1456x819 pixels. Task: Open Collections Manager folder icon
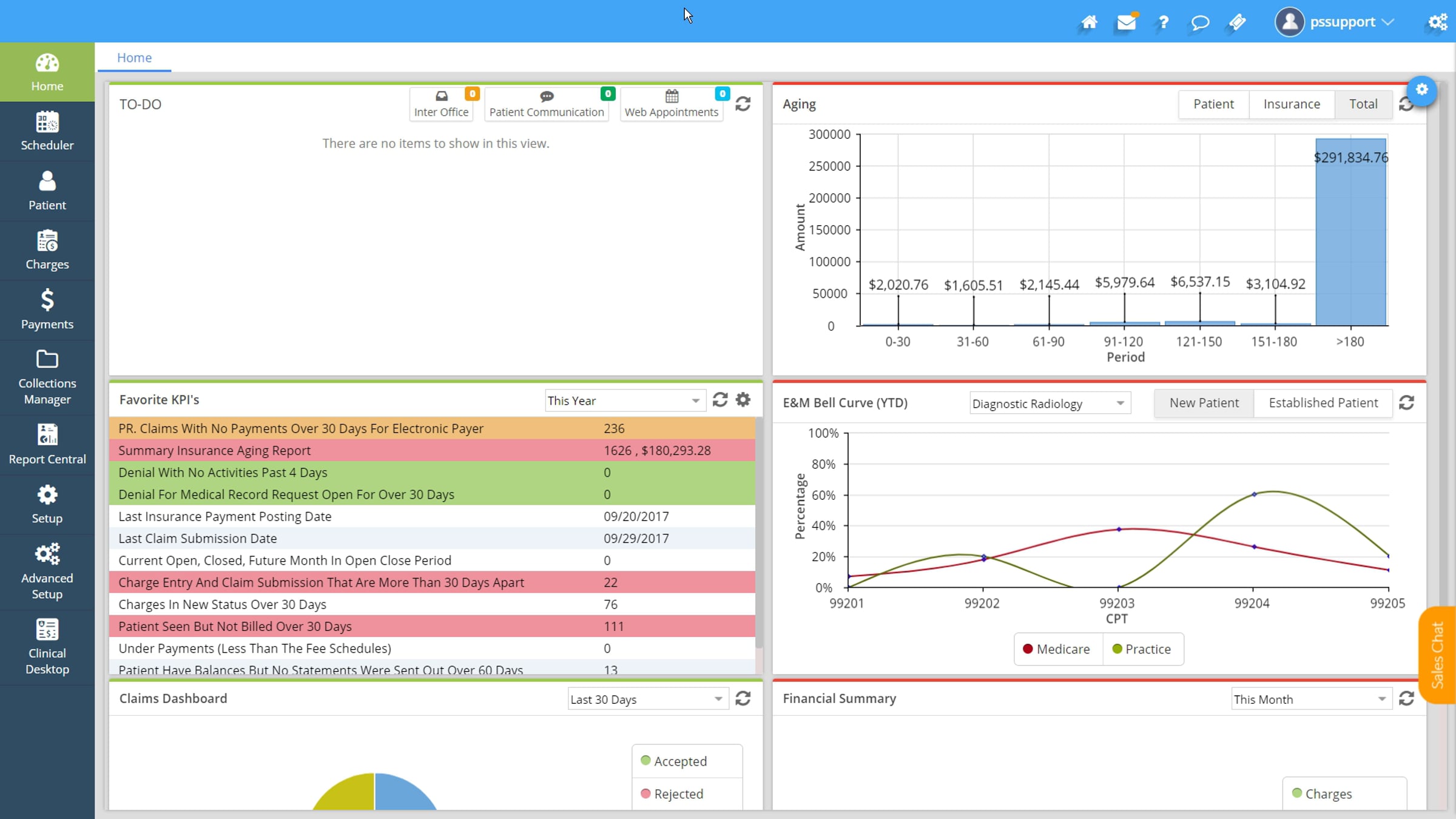(47, 359)
